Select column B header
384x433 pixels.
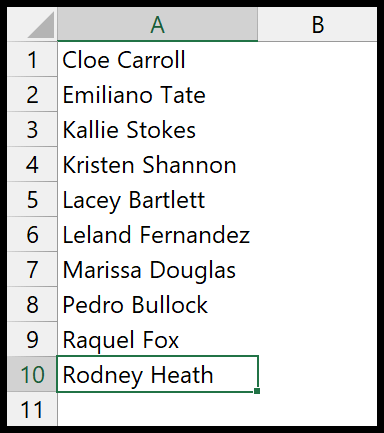coord(317,25)
